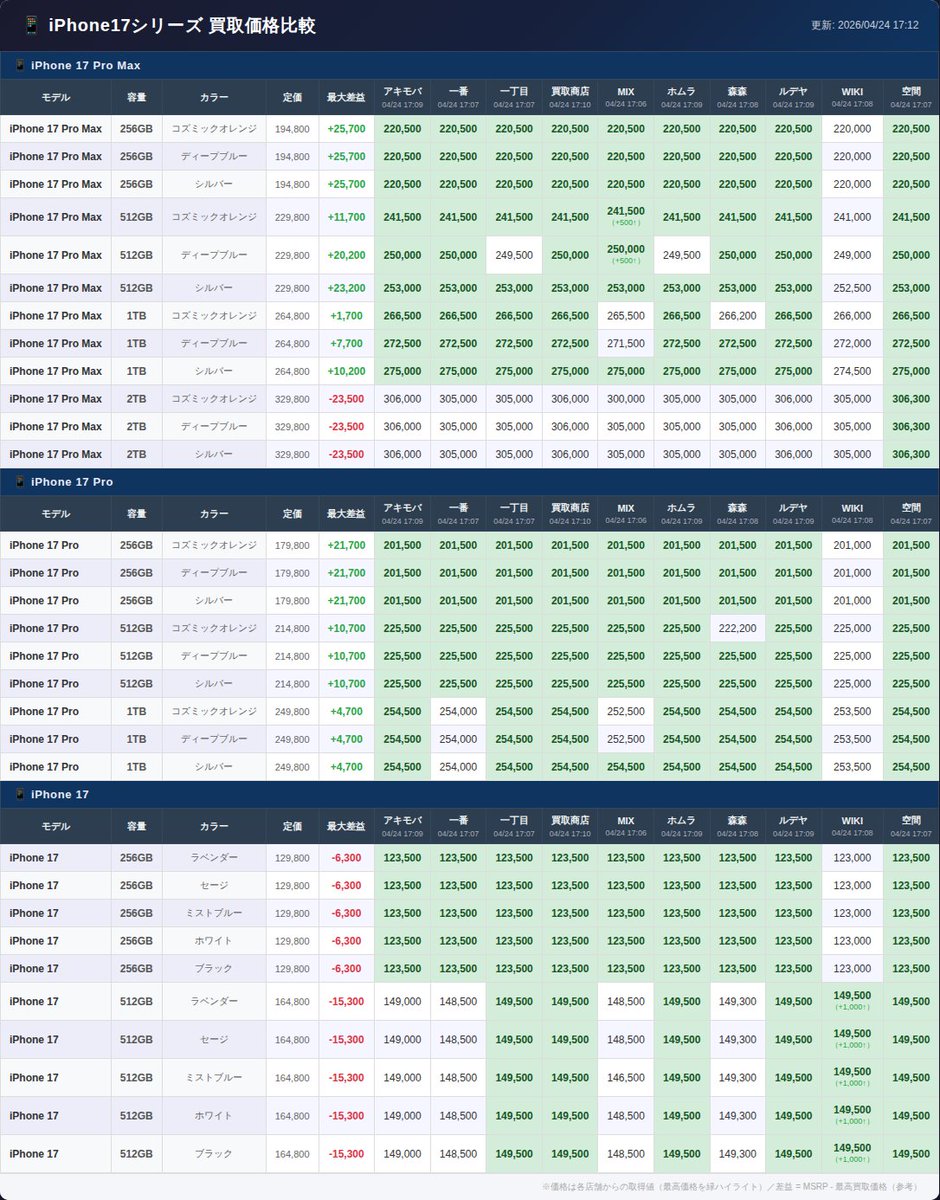Click the MIX column header in iPhone 17 Pro table
This screenshot has height=1200, width=940.
(x=626, y=514)
